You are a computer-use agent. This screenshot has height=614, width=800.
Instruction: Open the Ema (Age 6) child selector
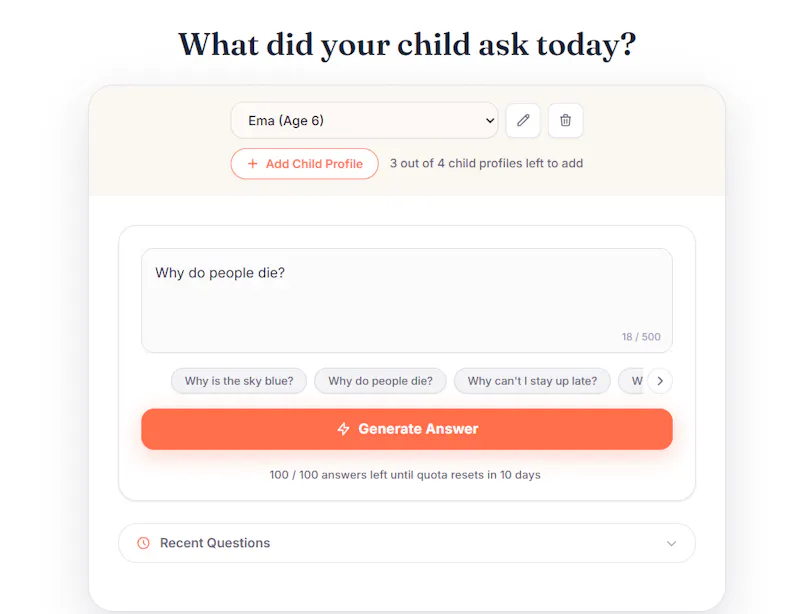pos(364,120)
